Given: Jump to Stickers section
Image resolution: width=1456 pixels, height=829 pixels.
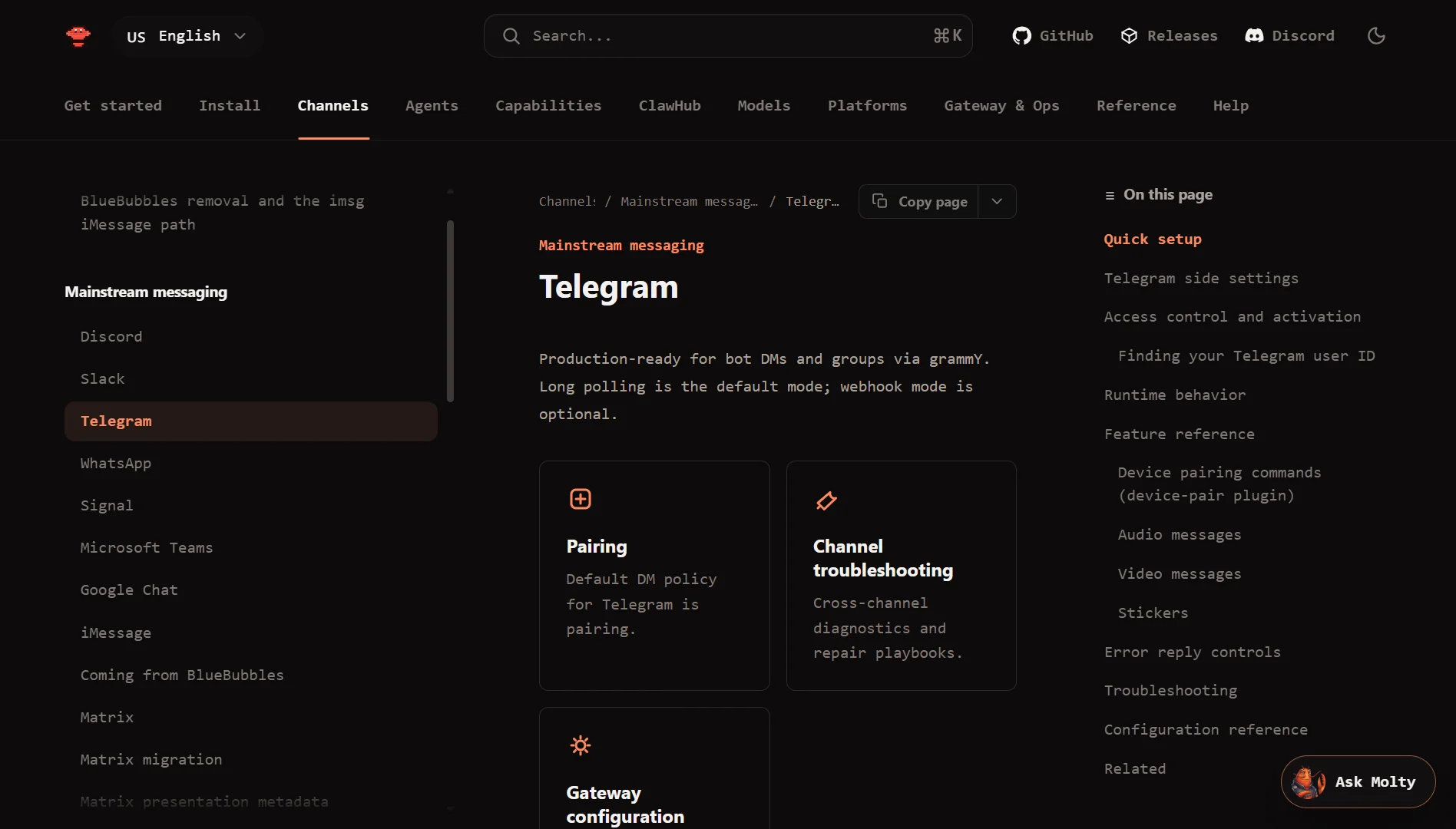Looking at the screenshot, I should click(1153, 613).
